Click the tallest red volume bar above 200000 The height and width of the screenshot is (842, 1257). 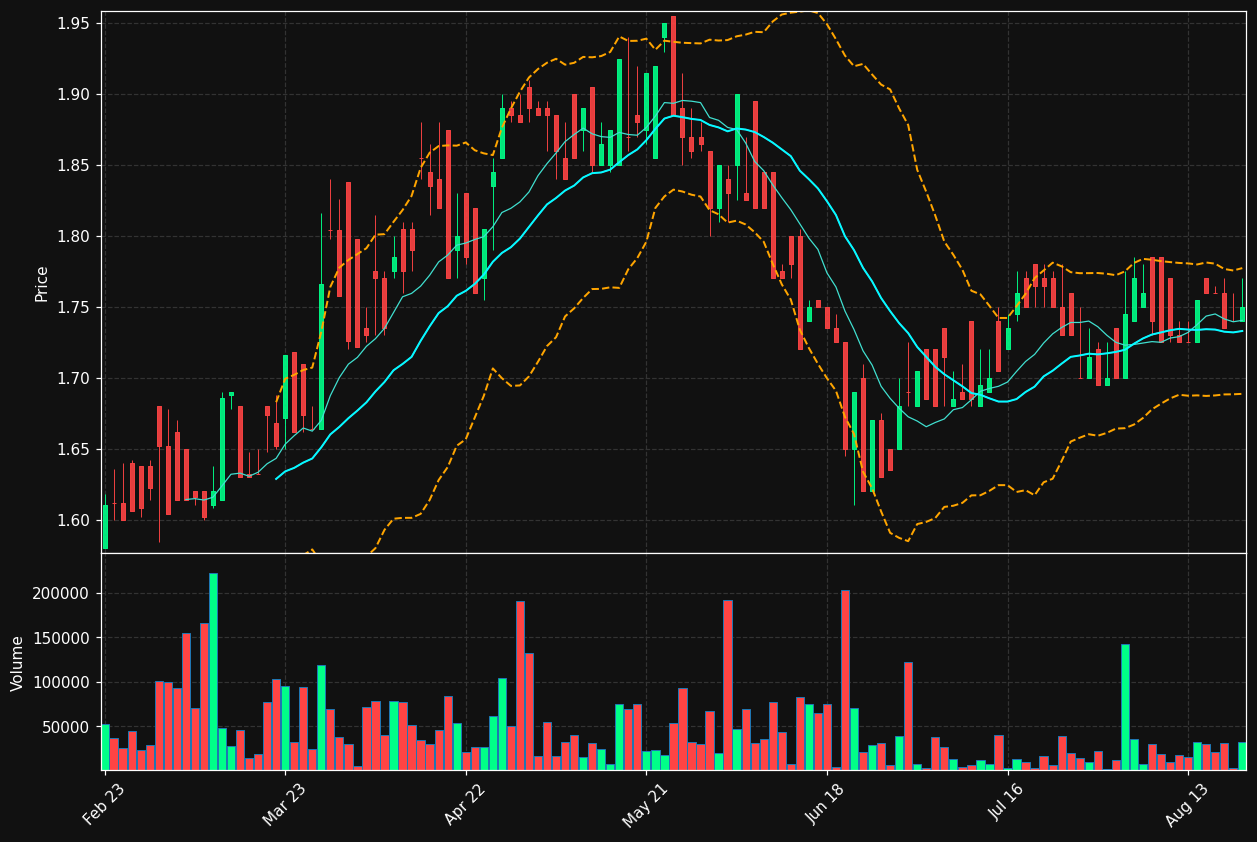(x=845, y=680)
